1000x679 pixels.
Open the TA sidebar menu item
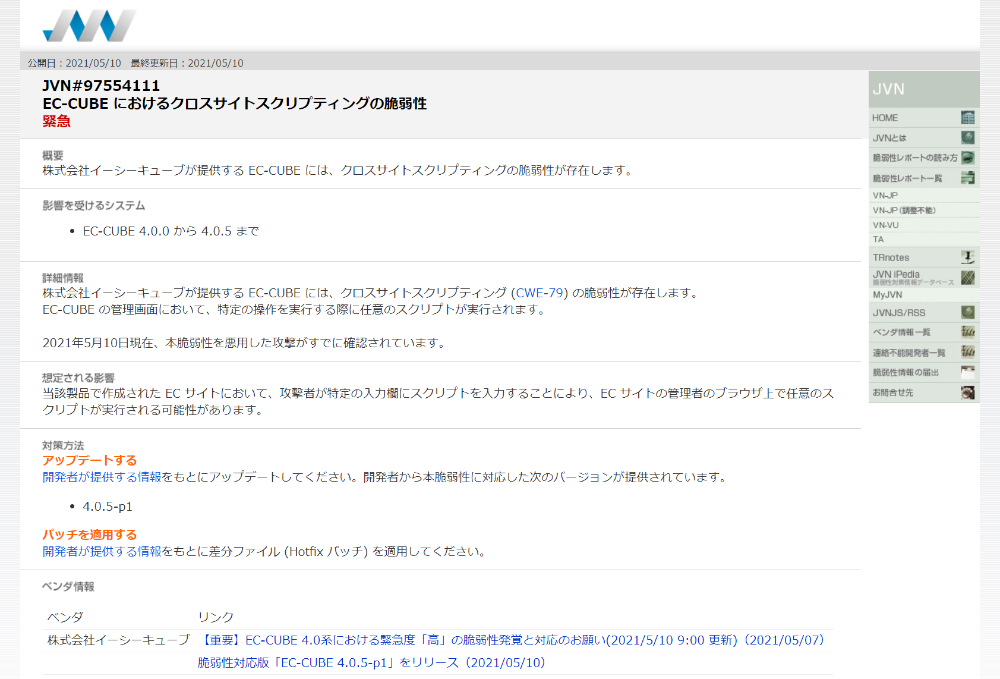[x=878, y=240]
